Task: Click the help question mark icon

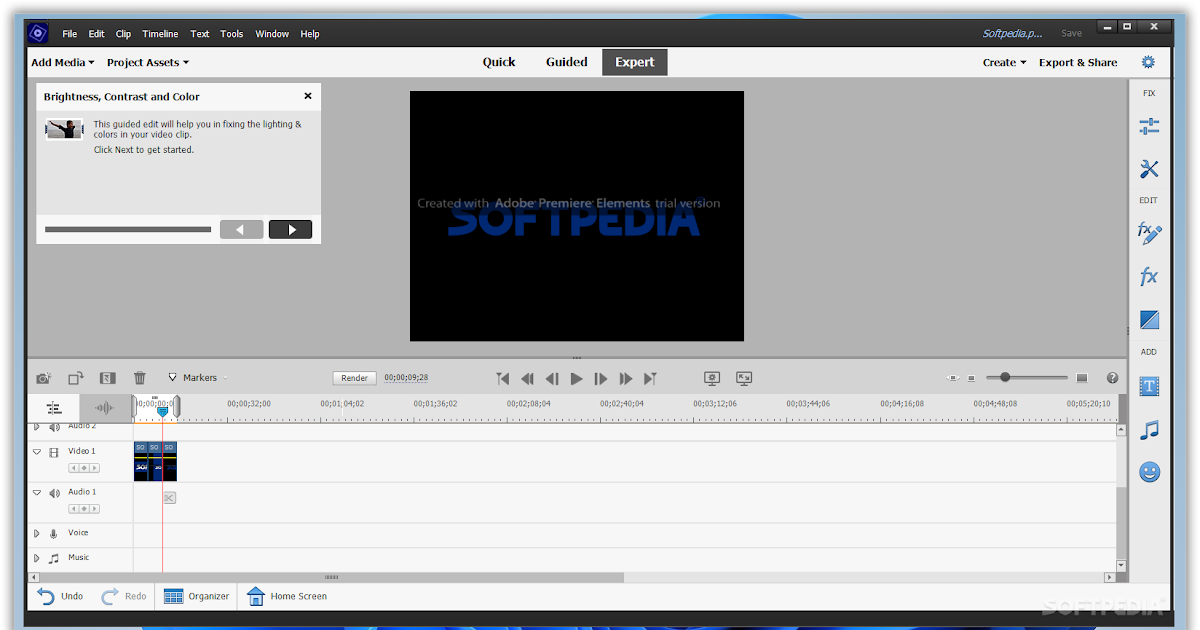Action: coord(1112,378)
